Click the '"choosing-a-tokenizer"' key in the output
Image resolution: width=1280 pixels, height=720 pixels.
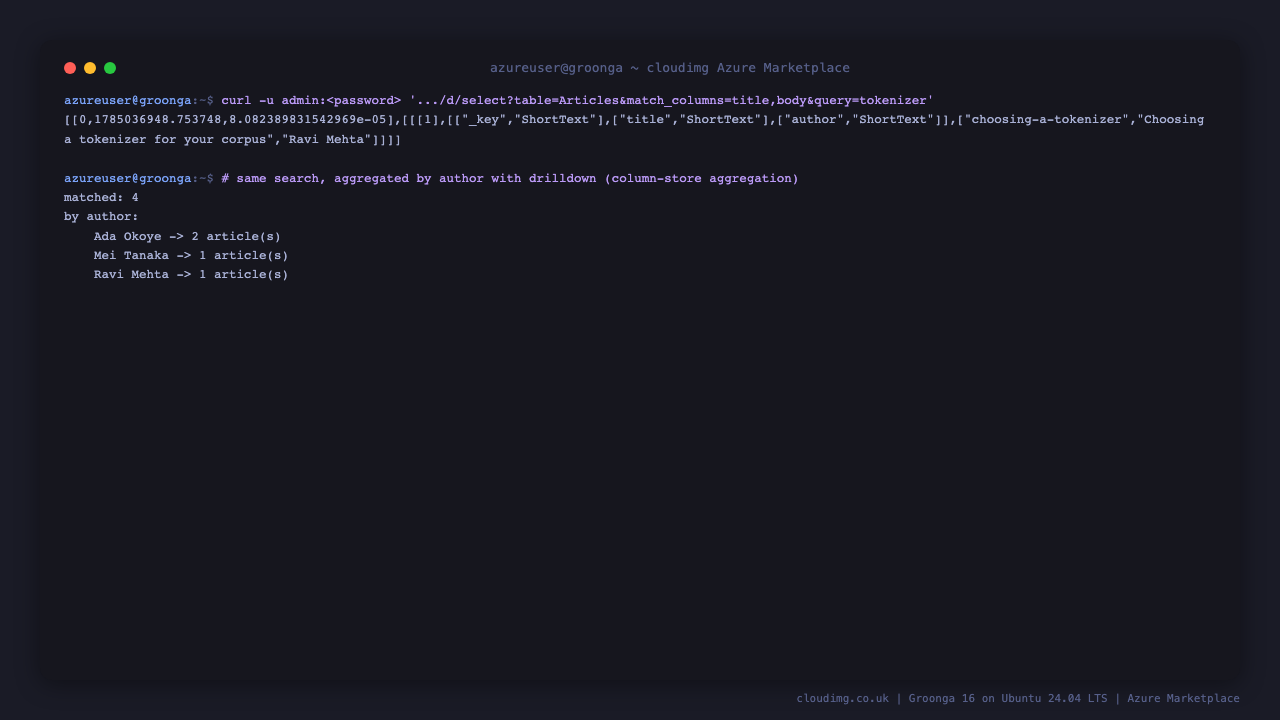1047,120
